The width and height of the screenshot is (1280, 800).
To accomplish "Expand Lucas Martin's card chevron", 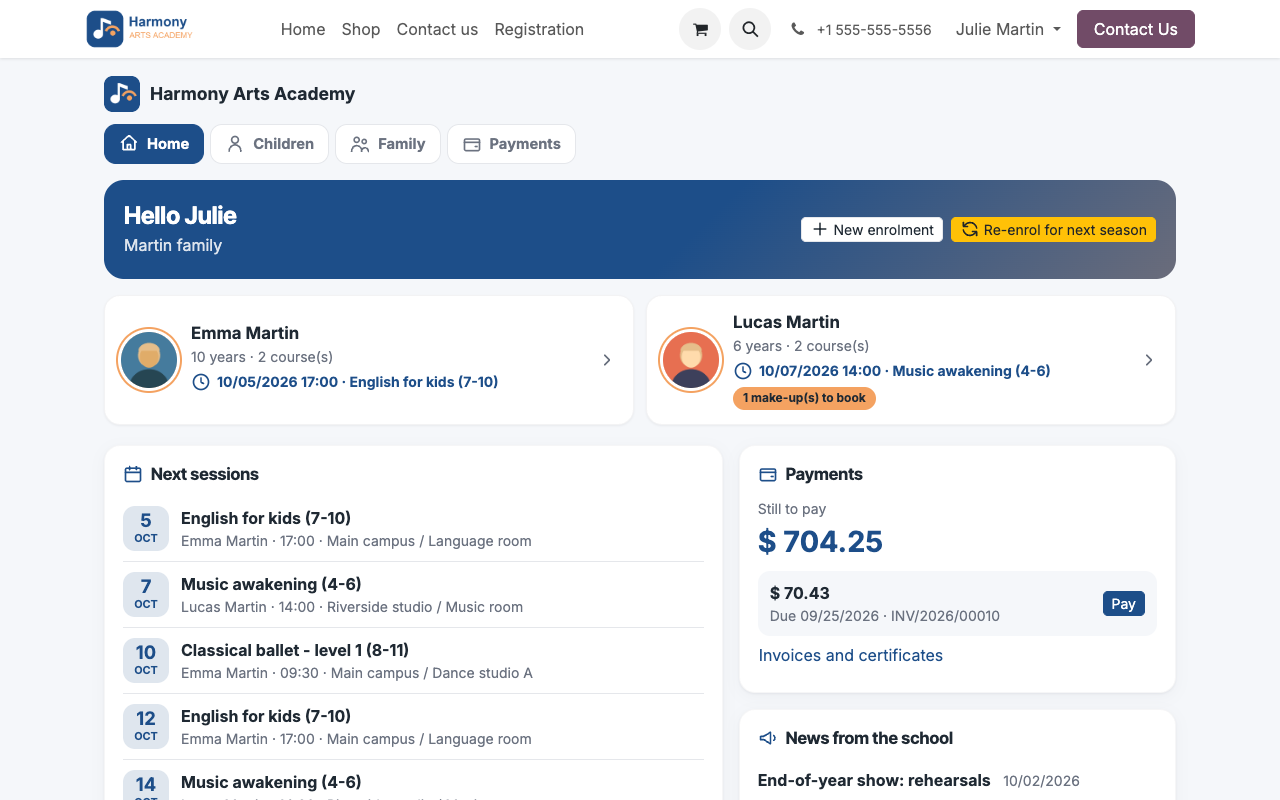I will tap(1149, 360).
